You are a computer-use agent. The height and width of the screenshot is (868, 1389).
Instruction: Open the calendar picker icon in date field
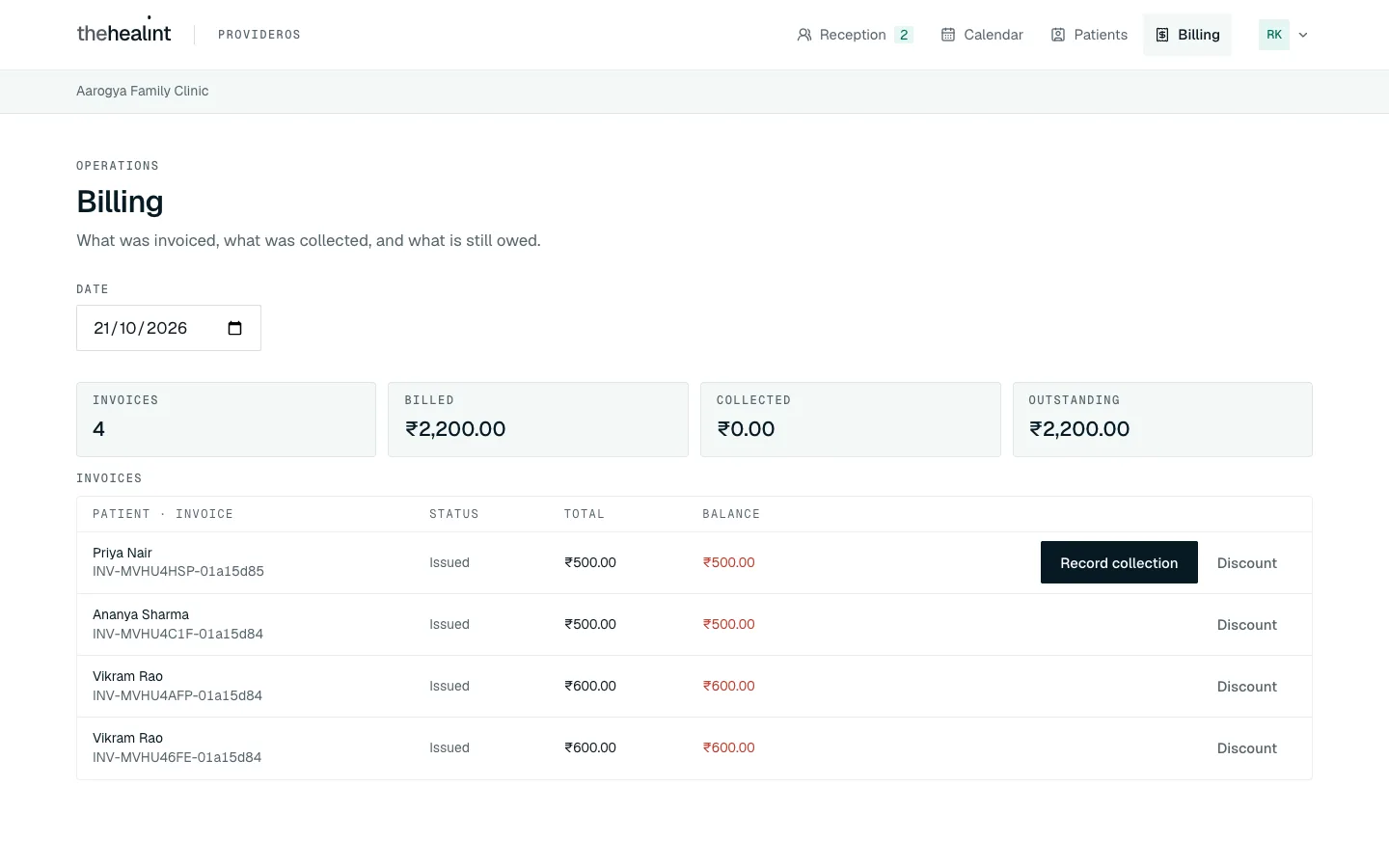[x=234, y=328]
